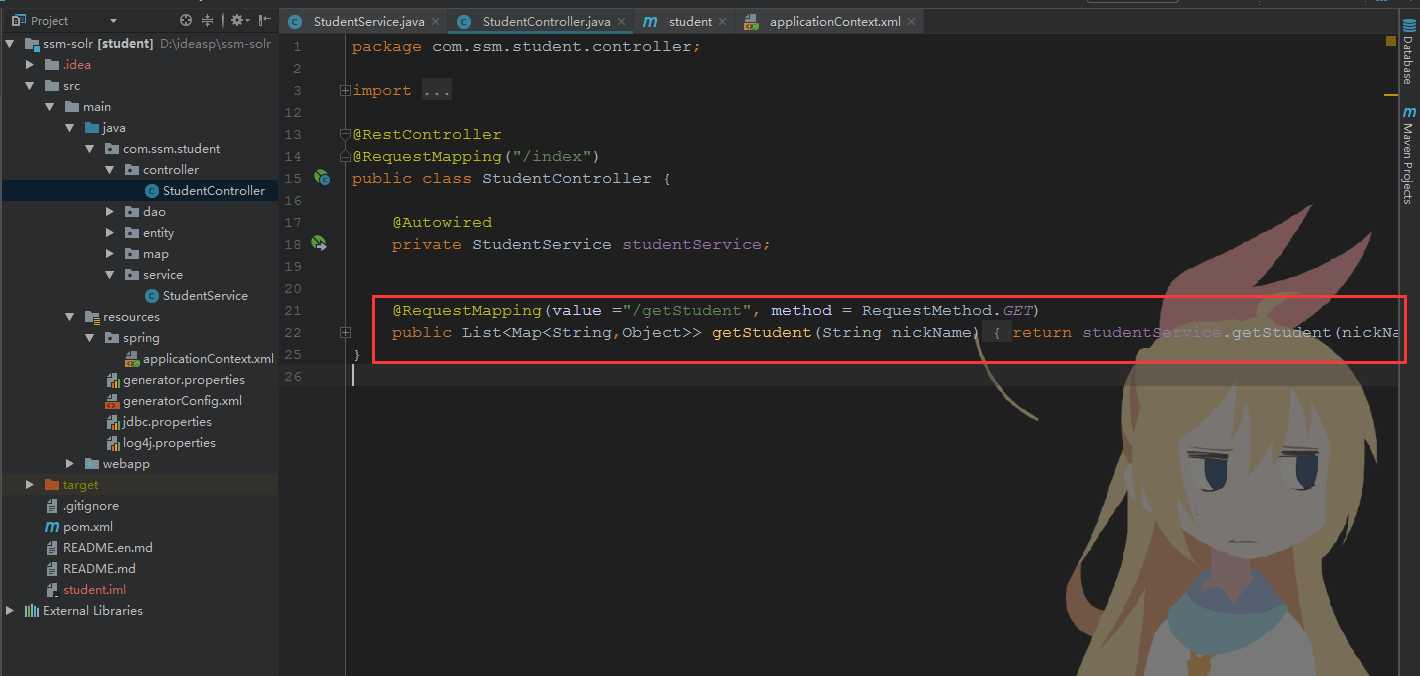Viewport: 1420px width, 676px height.
Task: Click the README.en.md file icon
Action: pyautogui.click(x=53, y=548)
